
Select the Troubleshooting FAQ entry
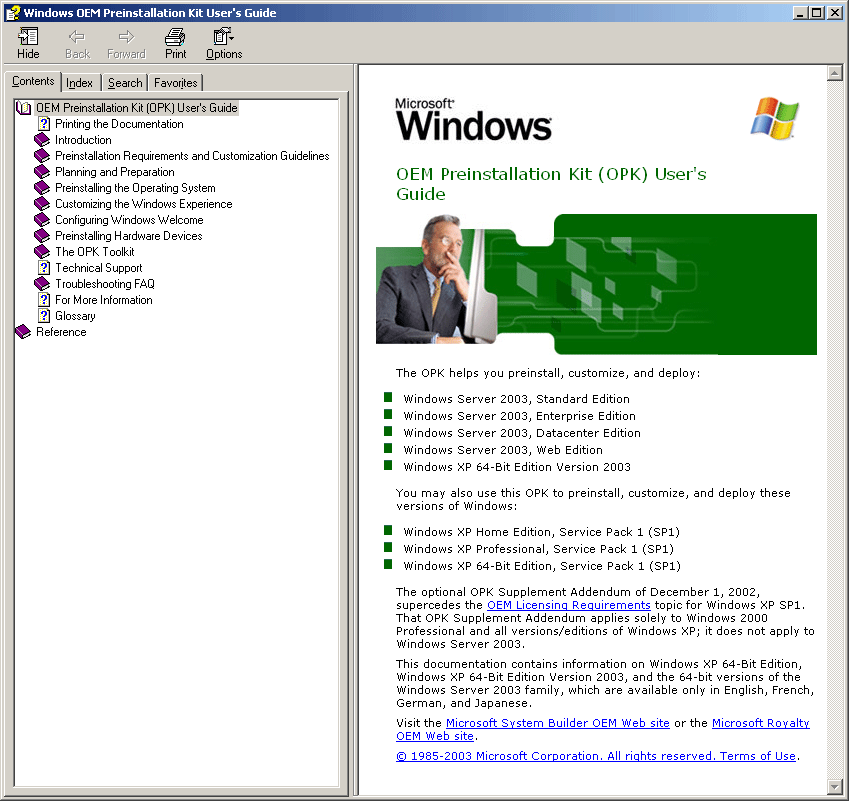pos(105,284)
